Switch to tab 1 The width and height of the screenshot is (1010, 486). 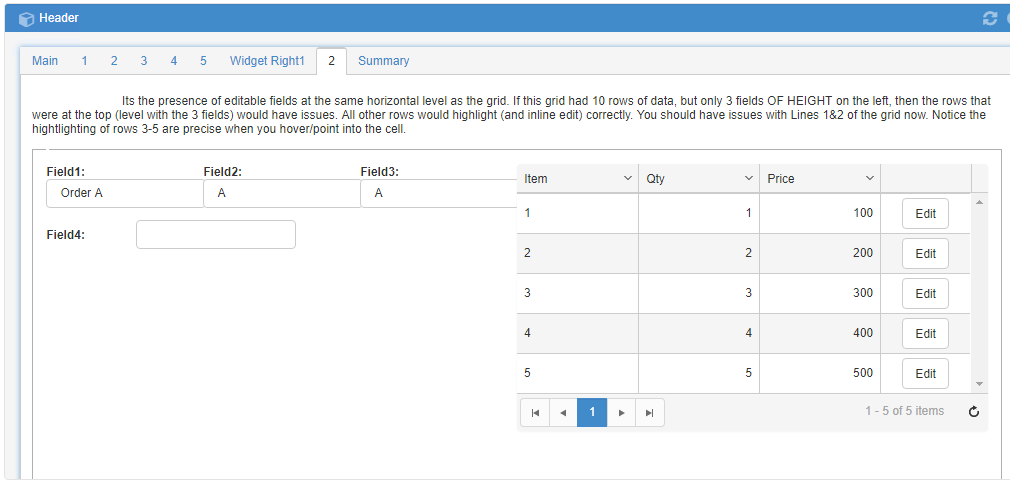(x=84, y=61)
